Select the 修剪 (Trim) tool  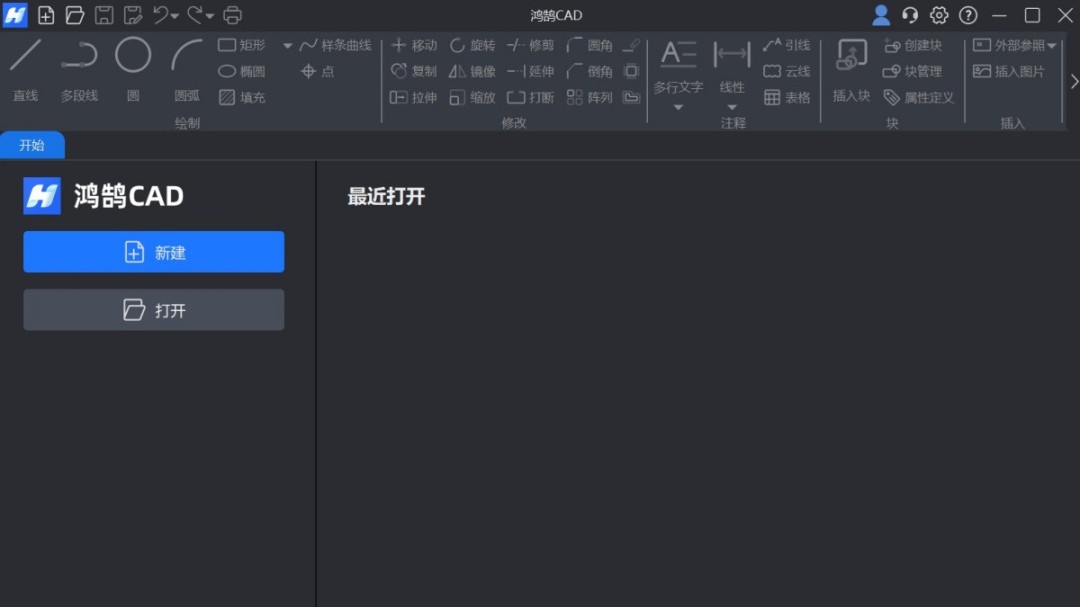pos(531,44)
